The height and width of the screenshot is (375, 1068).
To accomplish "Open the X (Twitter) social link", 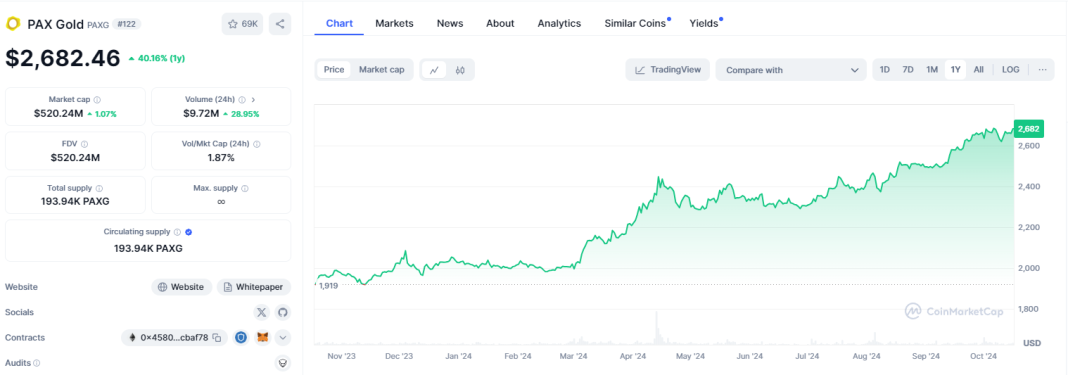I will tap(262, 312).
